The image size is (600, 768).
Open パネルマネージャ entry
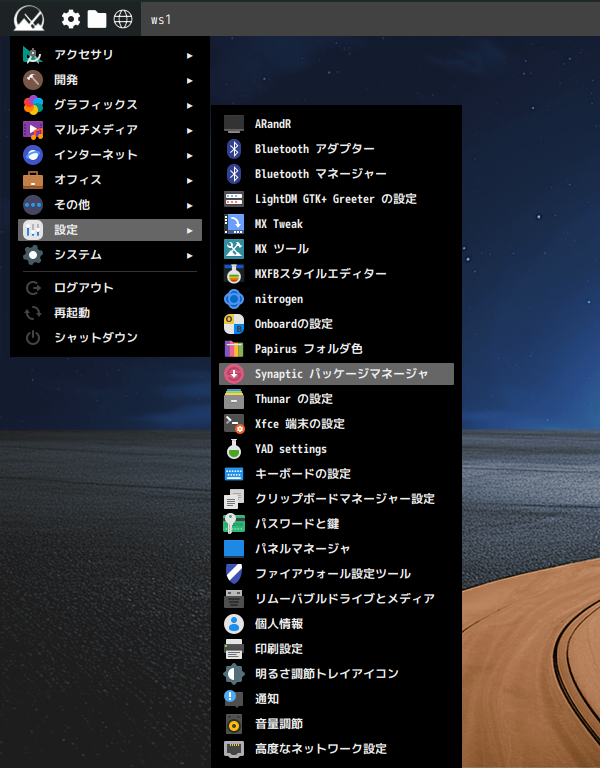pyautogui.click(x=336, y=549)
